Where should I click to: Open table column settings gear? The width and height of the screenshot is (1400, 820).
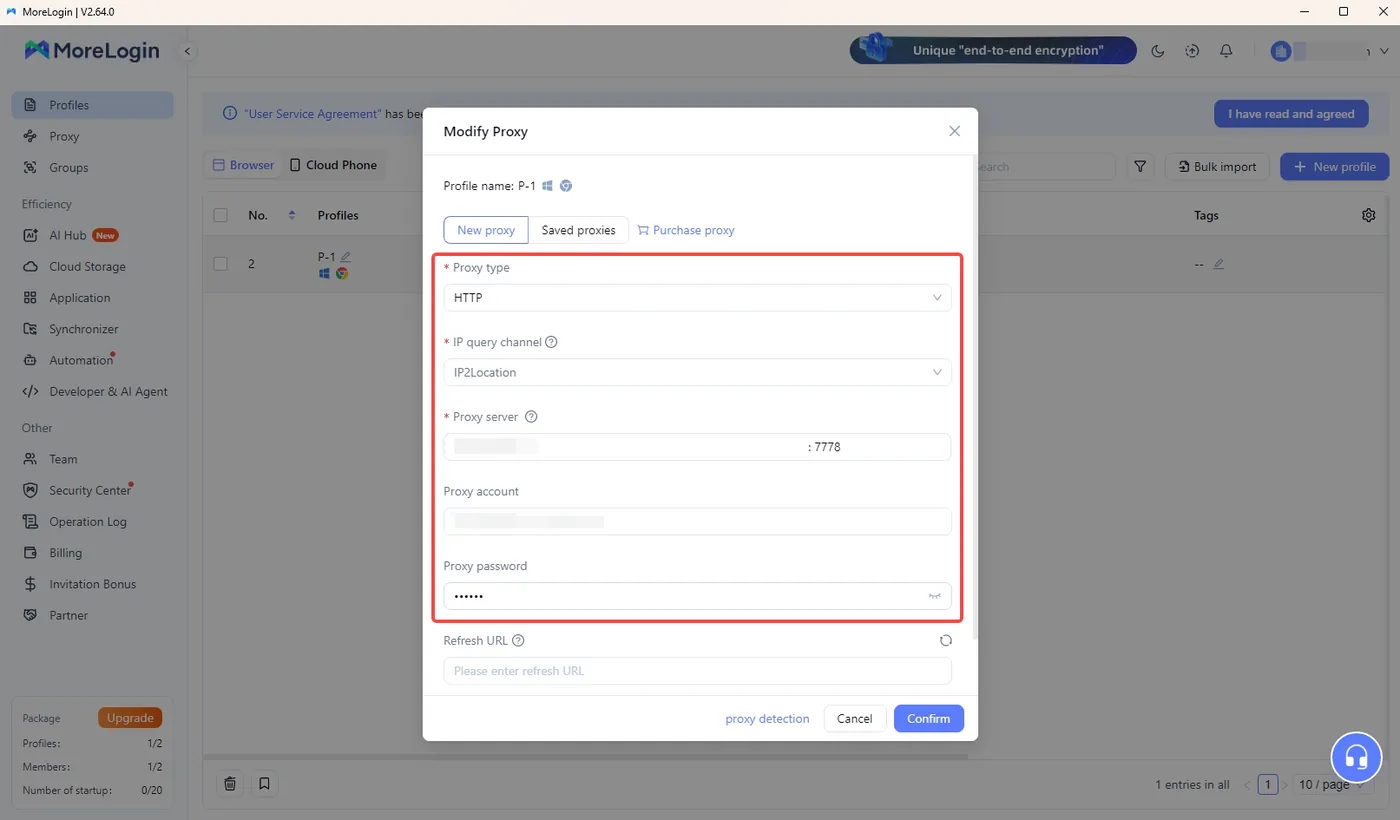click(1369, 215)
